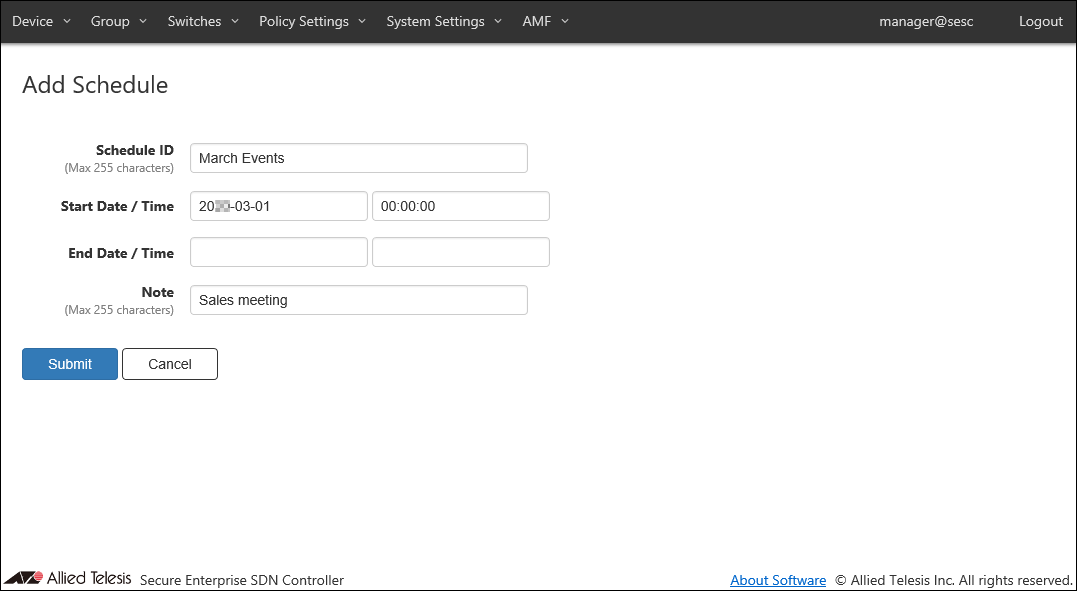The width and height of the screenshot is (1077, 591).
Task: Focus the Schedule ID input field
Action: [x=359, y=158]
